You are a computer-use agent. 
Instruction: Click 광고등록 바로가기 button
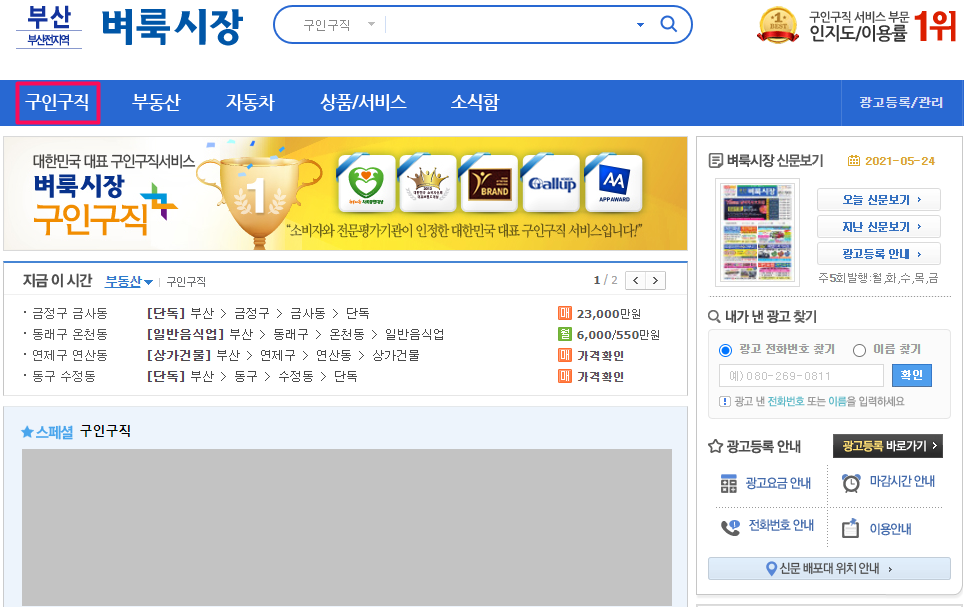click(888, 446)
